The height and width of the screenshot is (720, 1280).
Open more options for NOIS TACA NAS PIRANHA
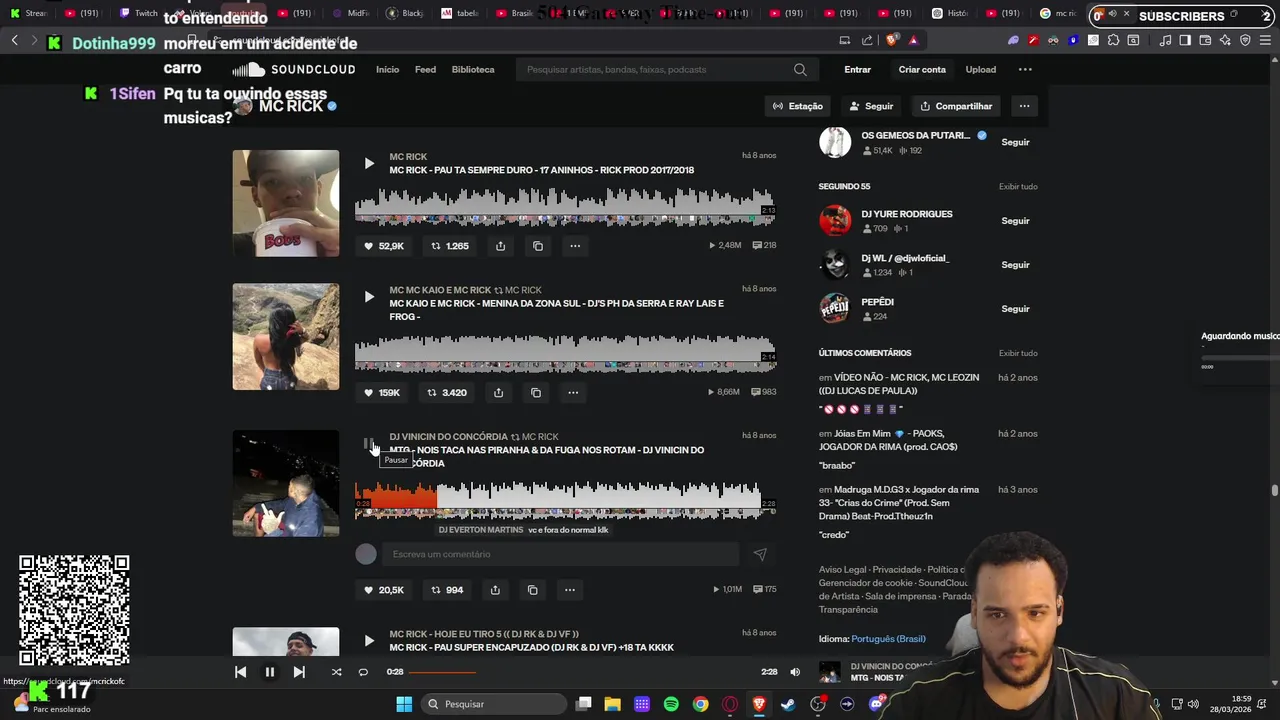[570, 590]
